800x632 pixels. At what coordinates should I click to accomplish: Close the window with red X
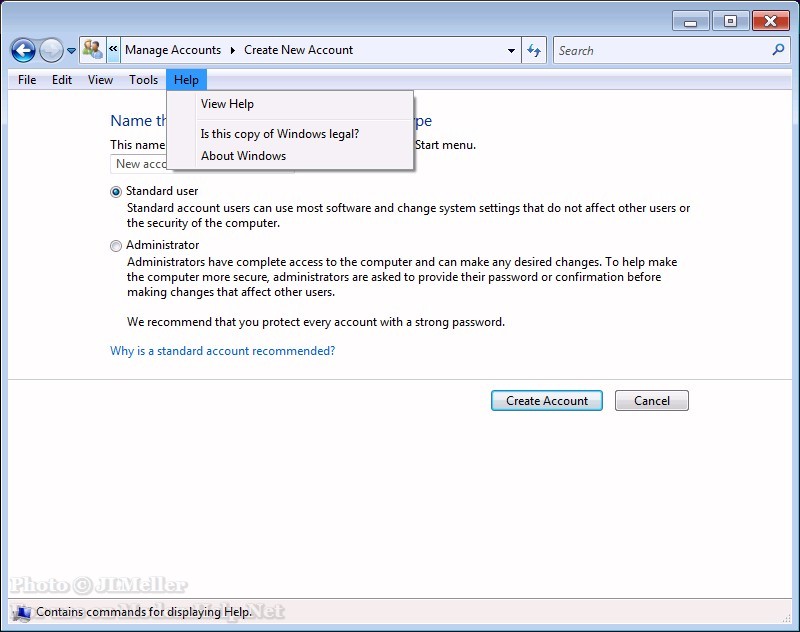770,21
